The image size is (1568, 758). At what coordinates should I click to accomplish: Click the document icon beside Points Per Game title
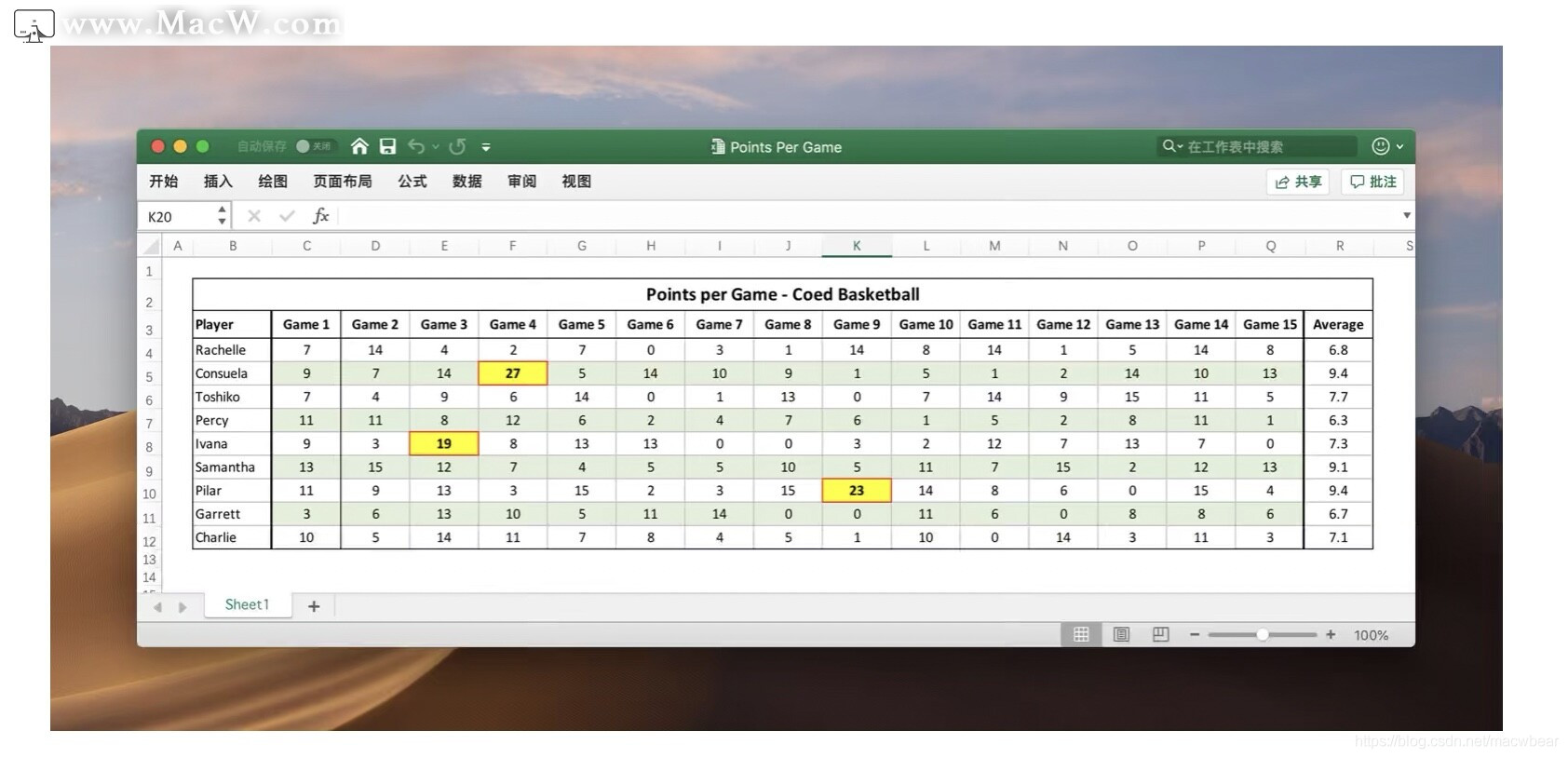pyautogui.click(x=718, y=146)
